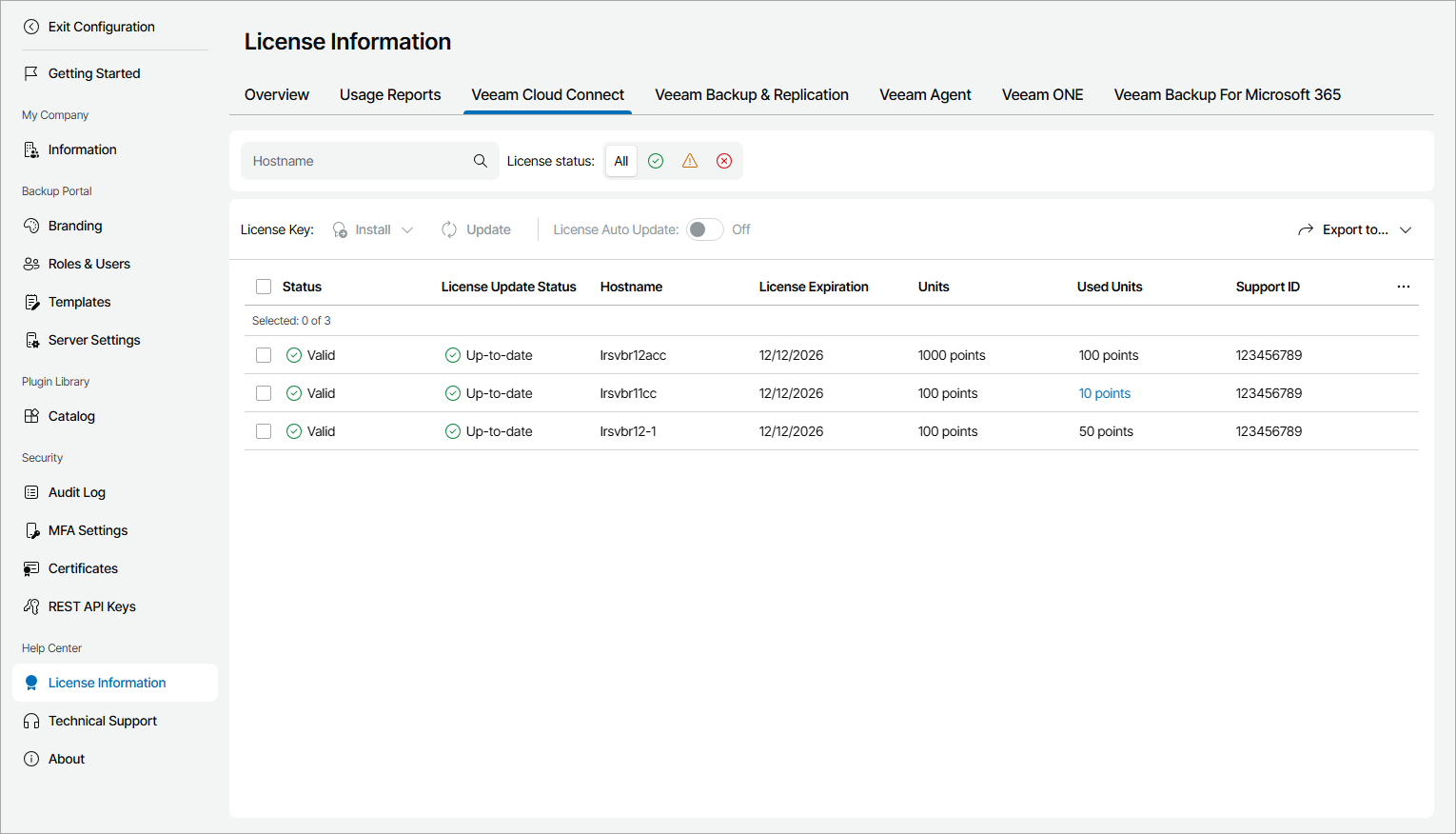Screen dimensions: 1456x834
Task: Filter licenses by warning triangle icon
Action: [690, 161]
